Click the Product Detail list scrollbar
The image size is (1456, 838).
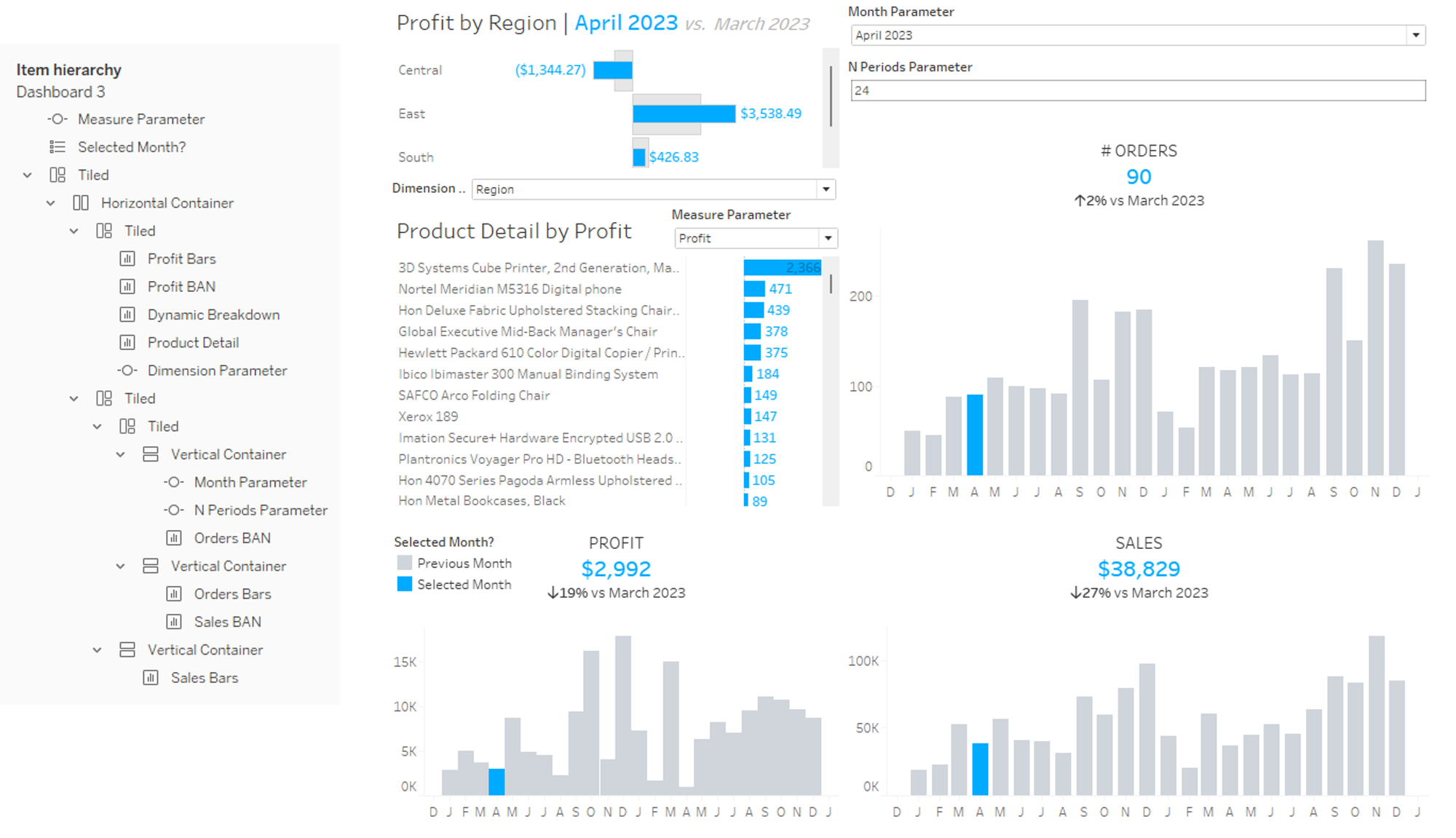pos(831,284)
